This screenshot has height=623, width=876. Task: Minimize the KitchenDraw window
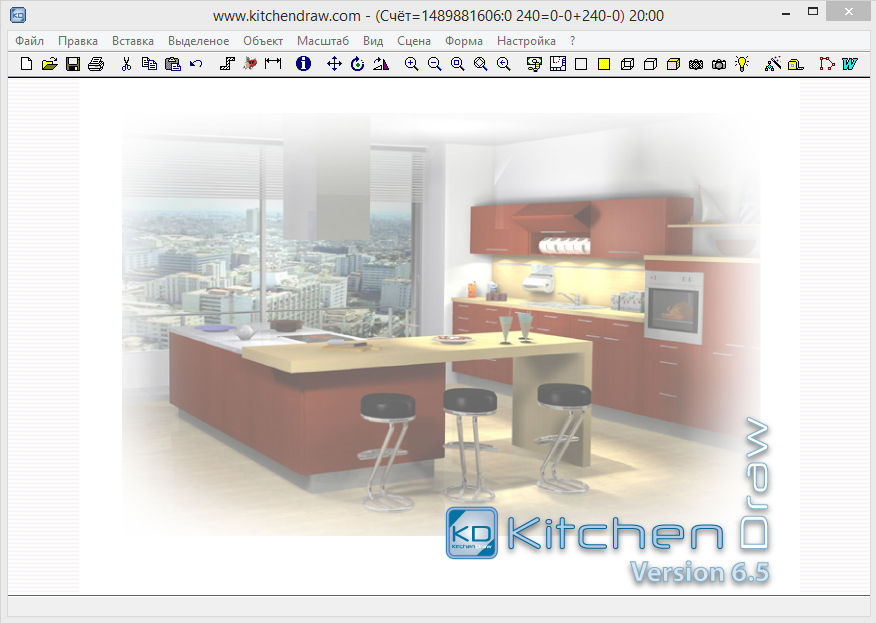tap(786, 13)
